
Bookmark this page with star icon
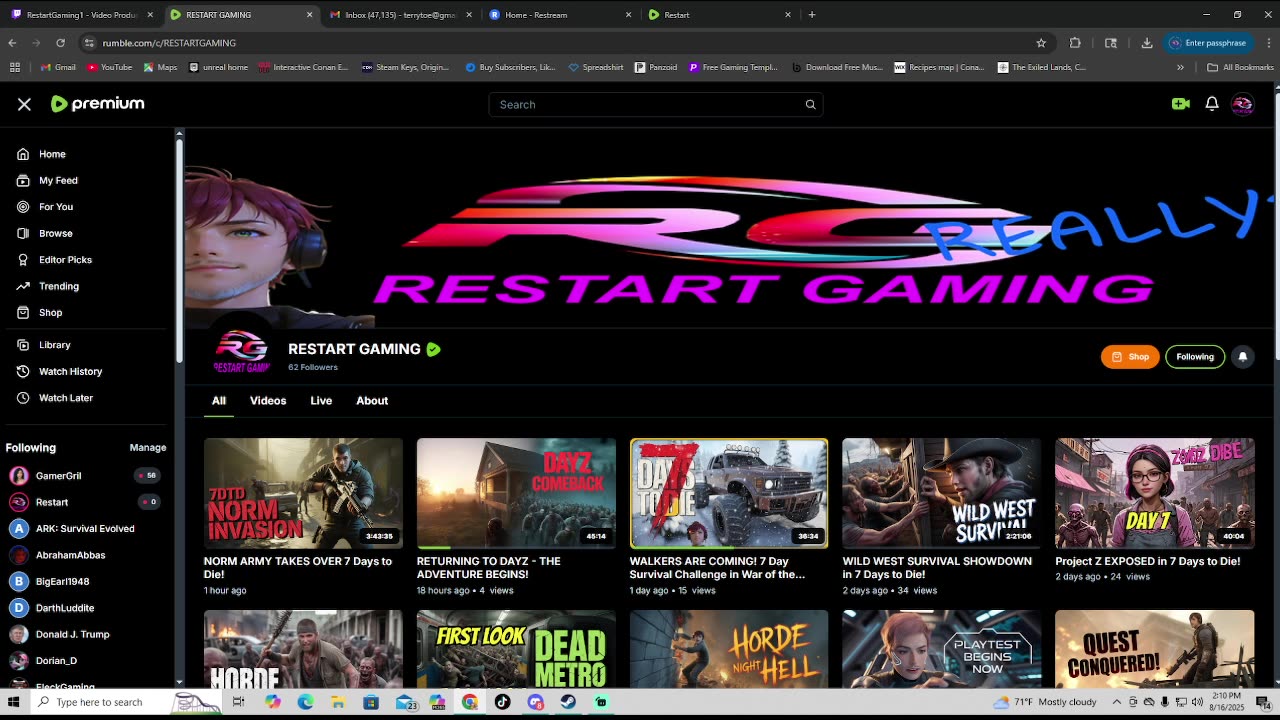(x=1041, y=43)
